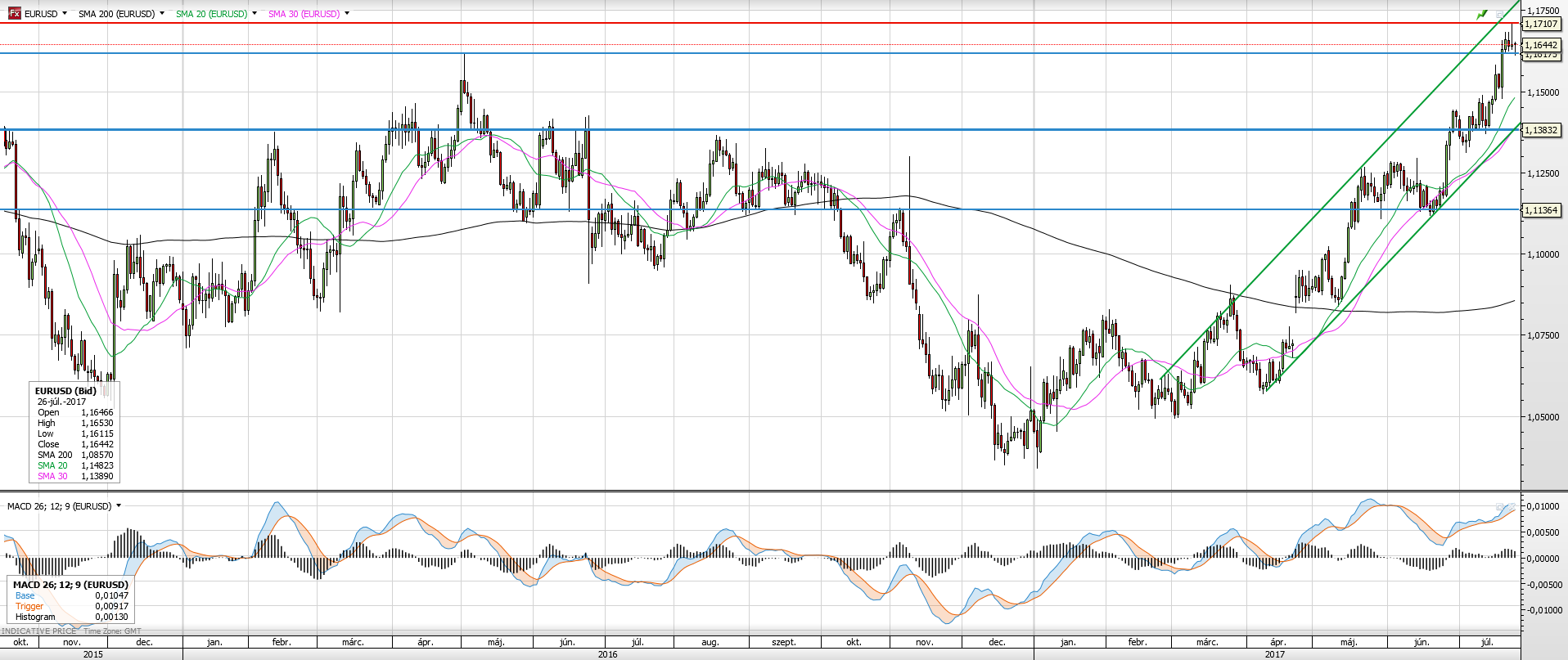Screen dimensions: 1568x660
Task: Select the 1,17107 resistance price label
Action: click(1541, 24)
